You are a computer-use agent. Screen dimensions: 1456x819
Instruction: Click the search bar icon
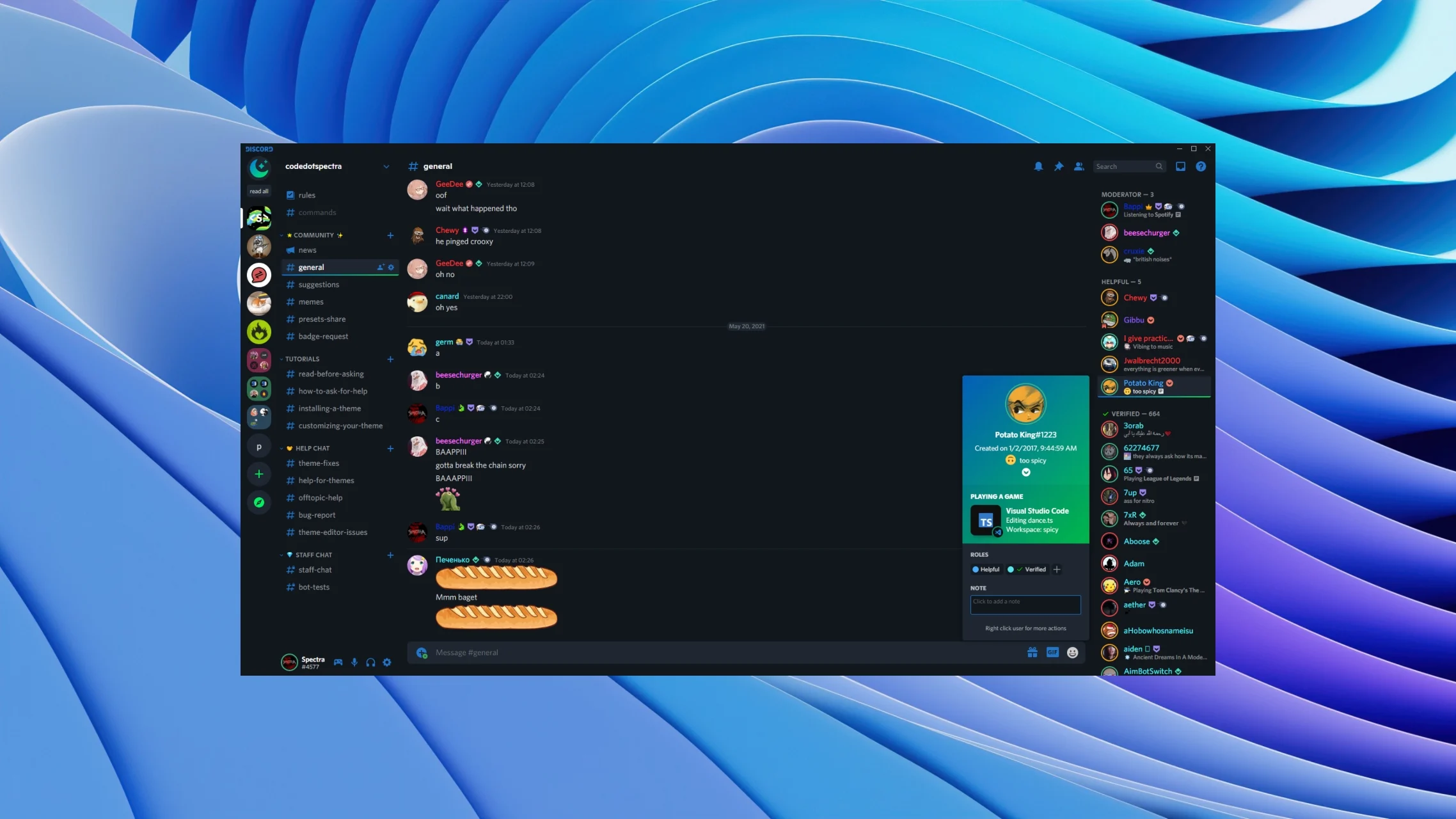coord(1159,166)
